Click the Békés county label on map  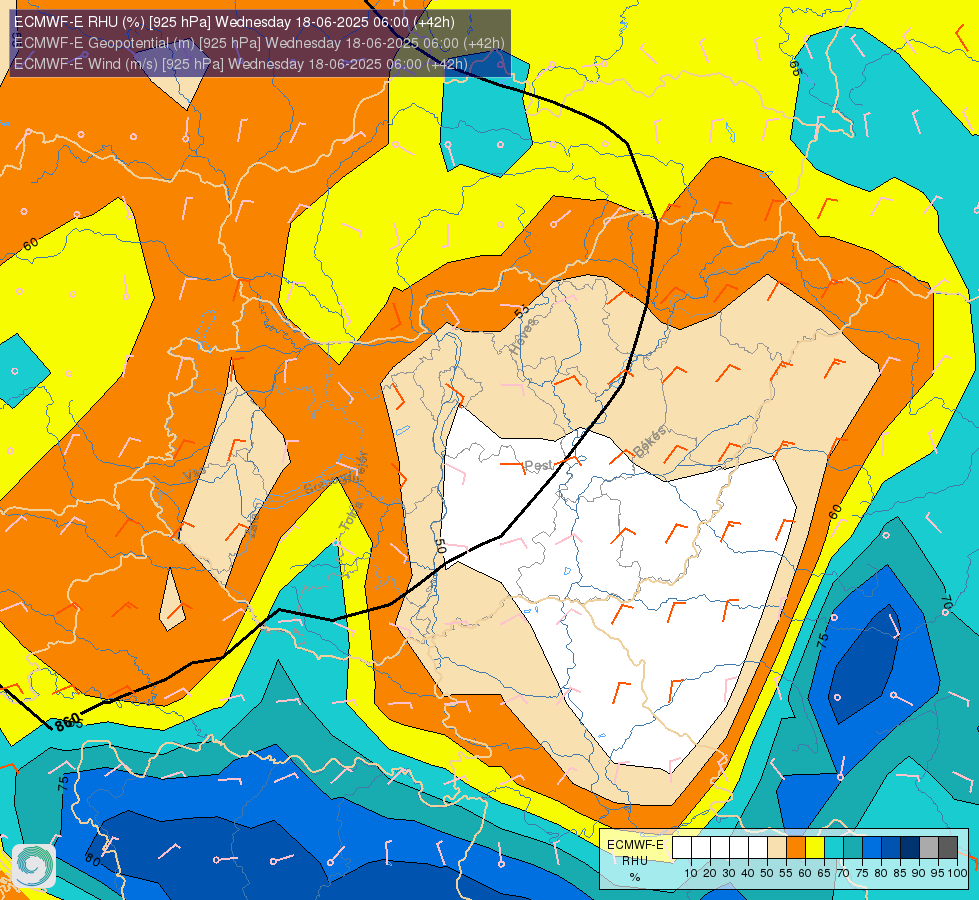650,441
